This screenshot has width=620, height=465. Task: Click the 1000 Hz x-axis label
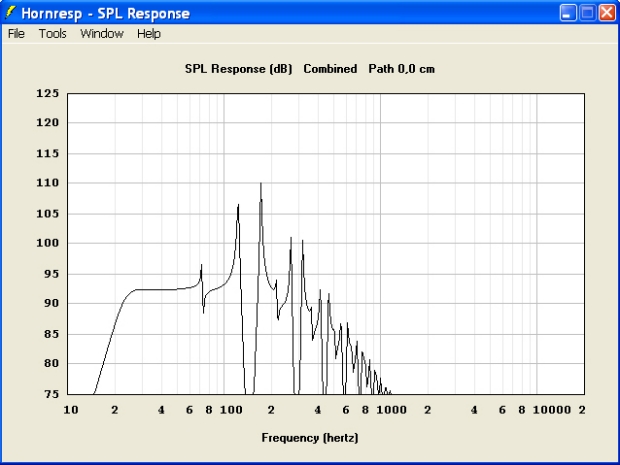pyautogui.click(x=391, y=410)
